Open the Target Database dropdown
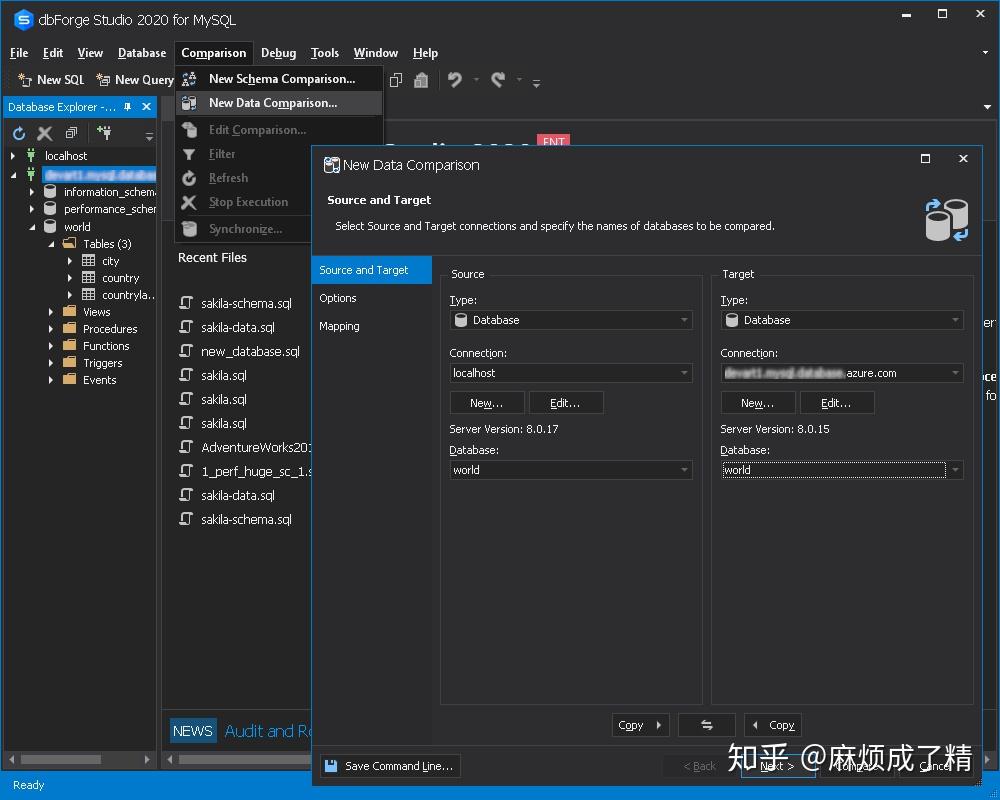 point(953,470)
